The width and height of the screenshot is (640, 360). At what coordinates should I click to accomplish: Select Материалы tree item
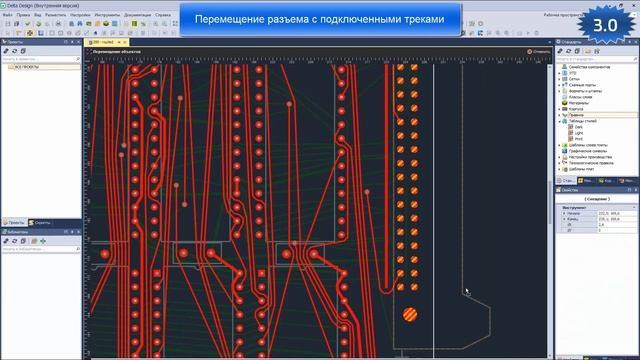pos(578,103)
